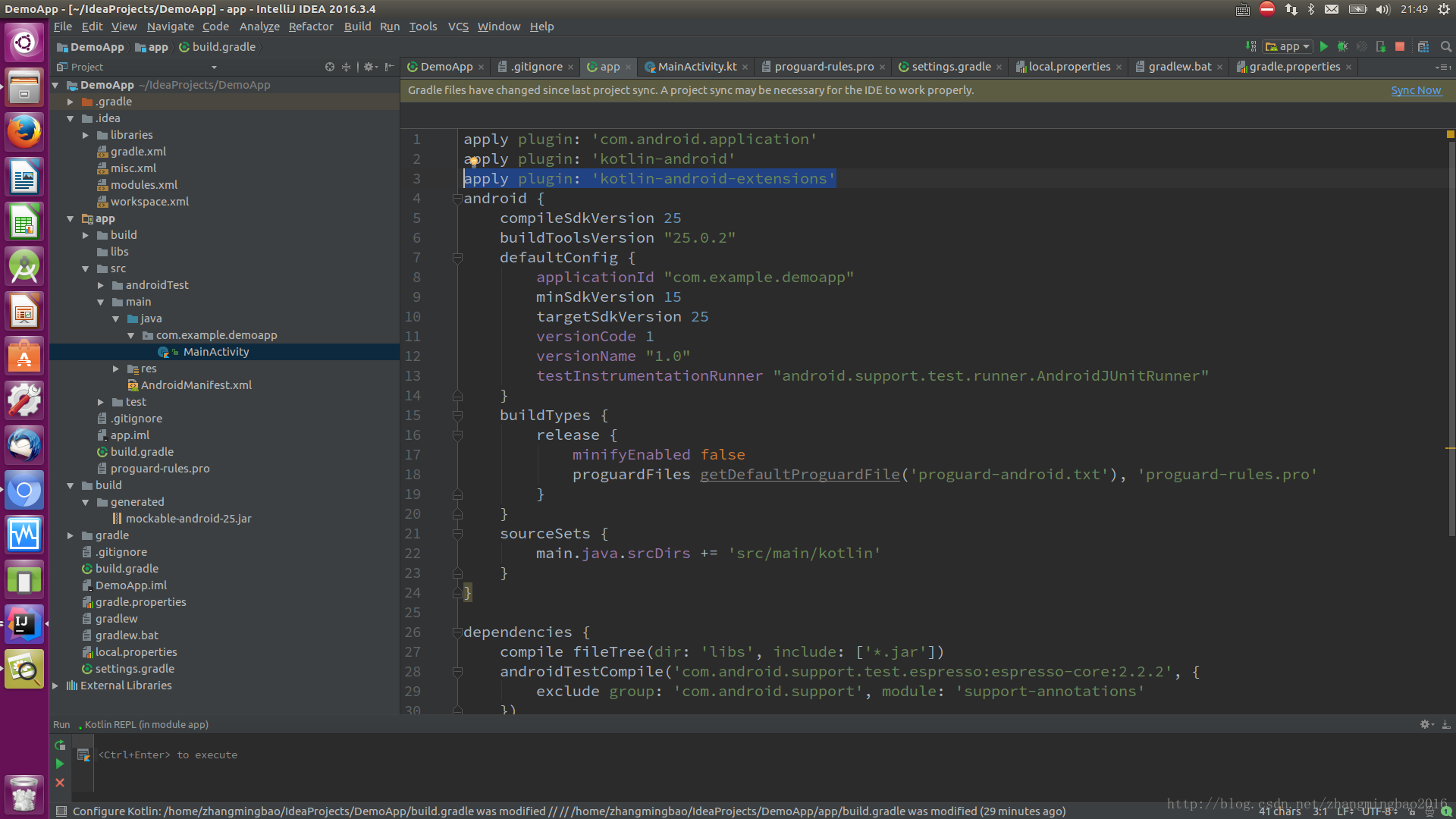Expand the res folder
This screenshot has width=1456, height=819.
116,369
